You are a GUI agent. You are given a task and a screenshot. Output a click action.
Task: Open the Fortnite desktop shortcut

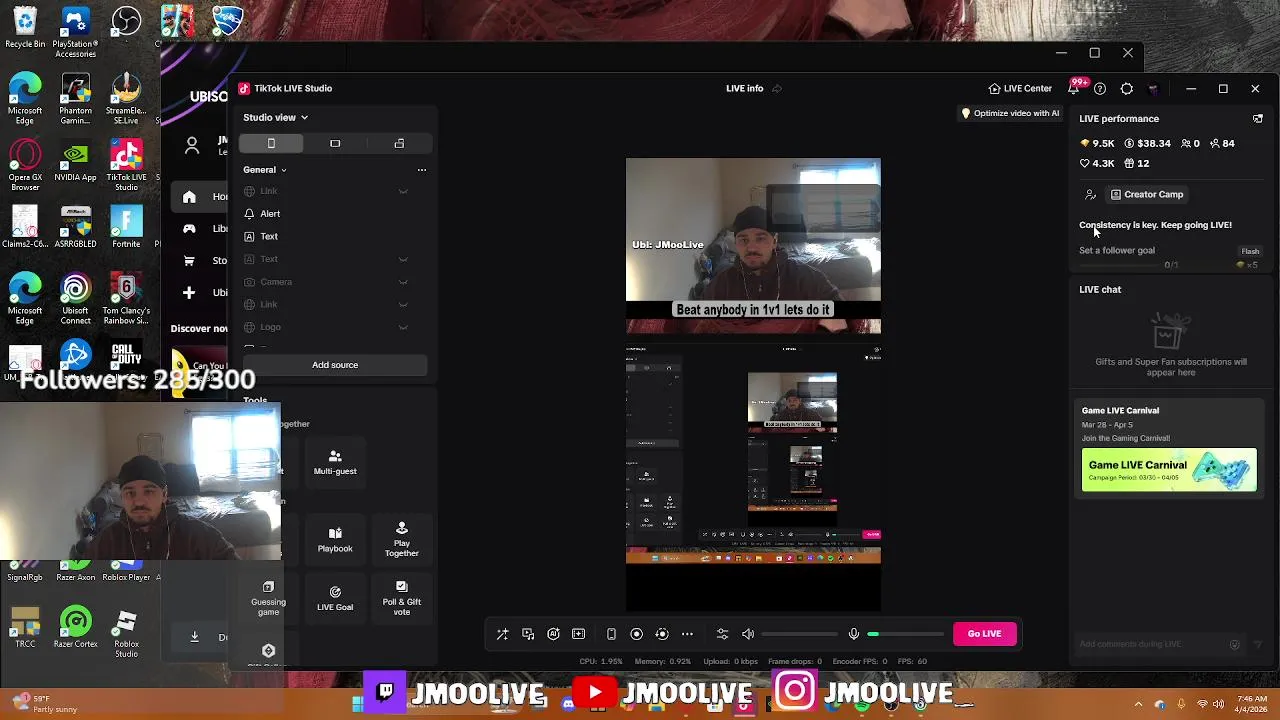click(x=126, y=227)
